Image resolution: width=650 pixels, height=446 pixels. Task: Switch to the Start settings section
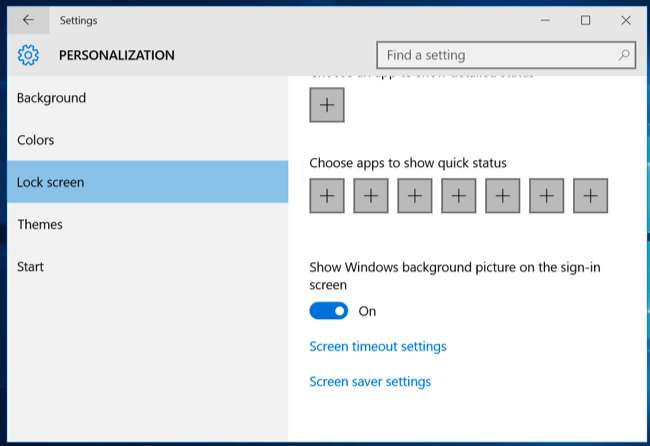[30, 266]
